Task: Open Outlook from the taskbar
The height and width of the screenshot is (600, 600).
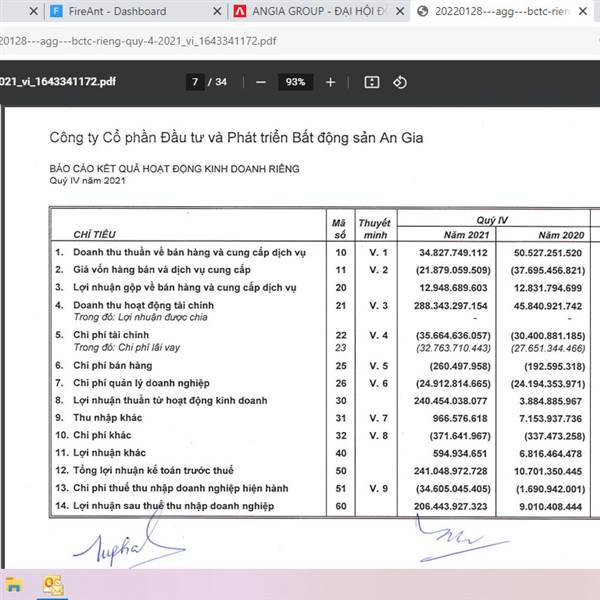Action: pyautogui.click(x=52, y=585)
